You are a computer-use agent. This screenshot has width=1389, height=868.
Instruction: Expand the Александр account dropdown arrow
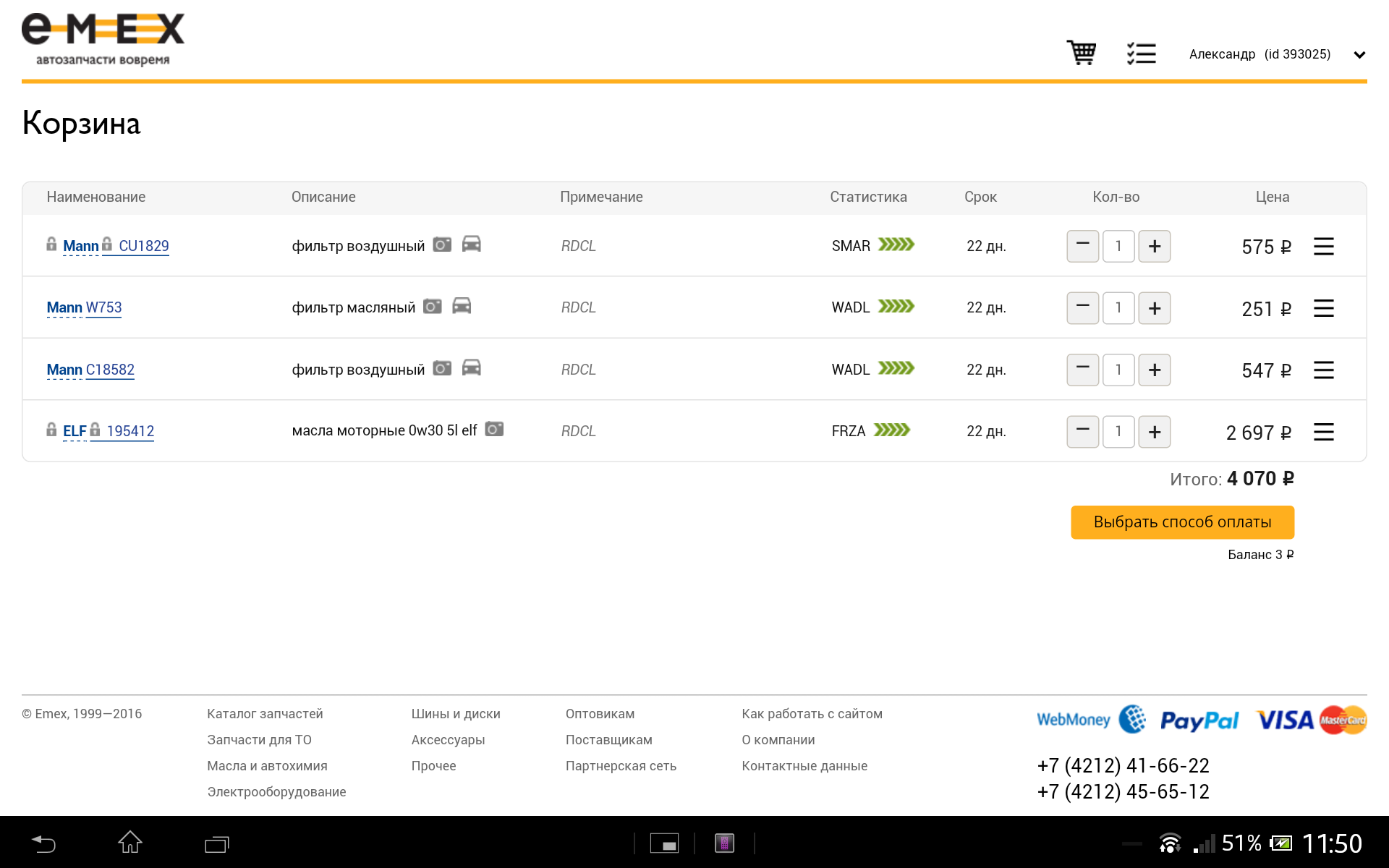[x=1359, y=55]
